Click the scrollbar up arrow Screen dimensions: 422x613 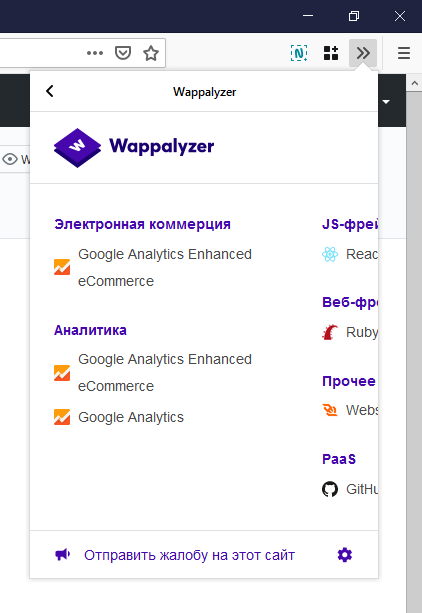coord(415,83)
